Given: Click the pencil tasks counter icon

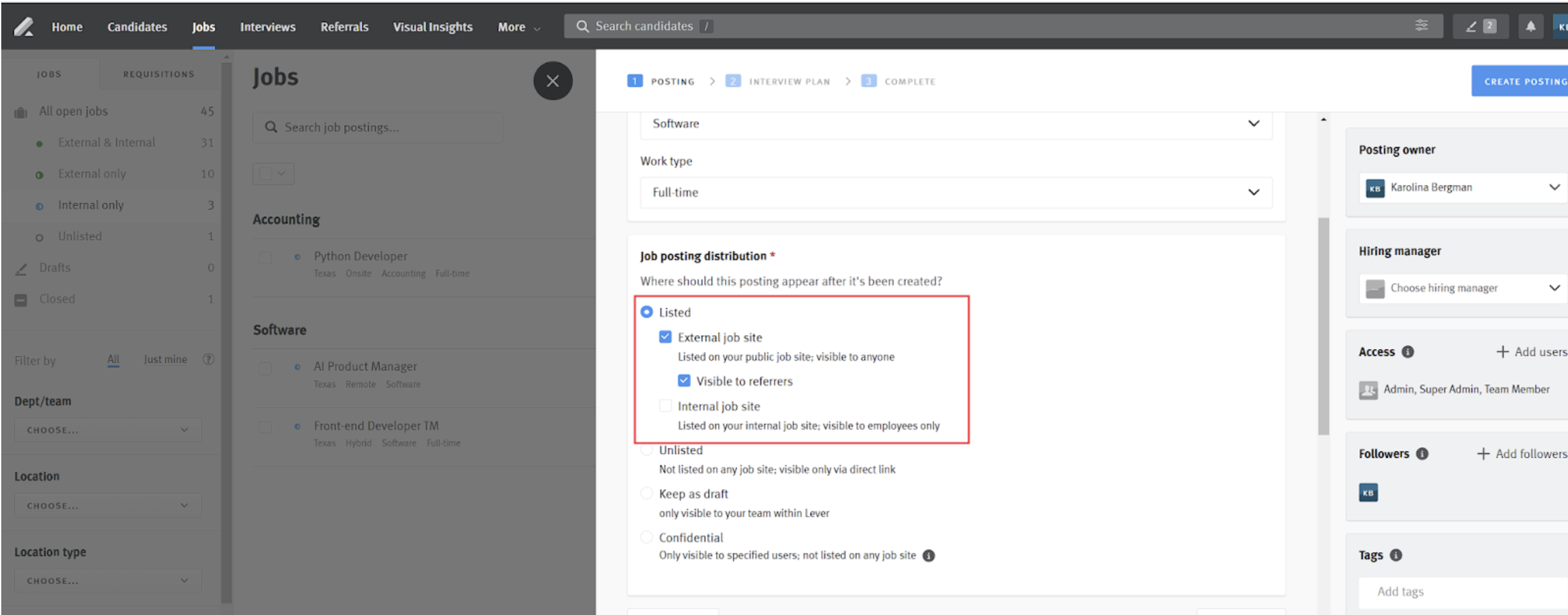Looking at the screenshot, I should point(1480,26).
